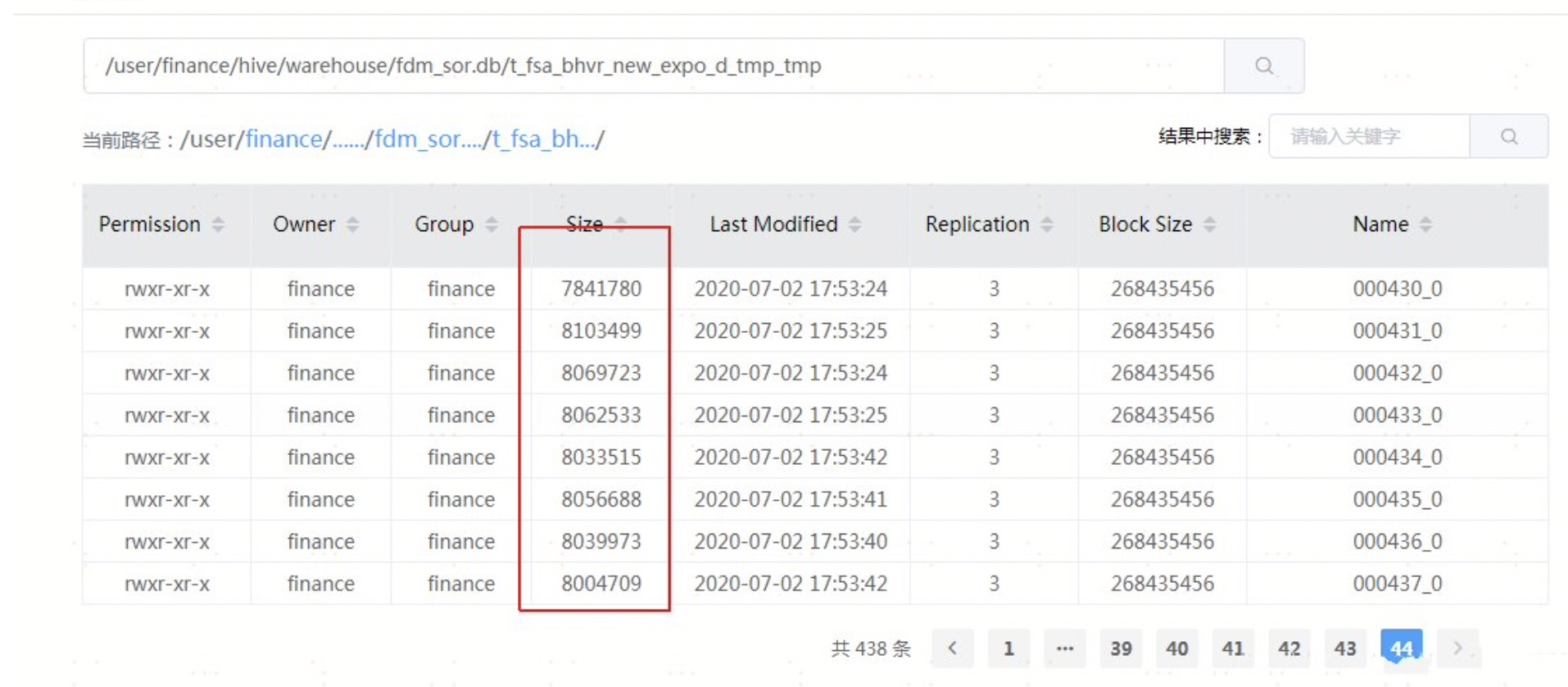Image resolution: width=1568 pixels, height=687 pixels.
Task: Go to previous page arrow
Action: click(x=953, y=648)
